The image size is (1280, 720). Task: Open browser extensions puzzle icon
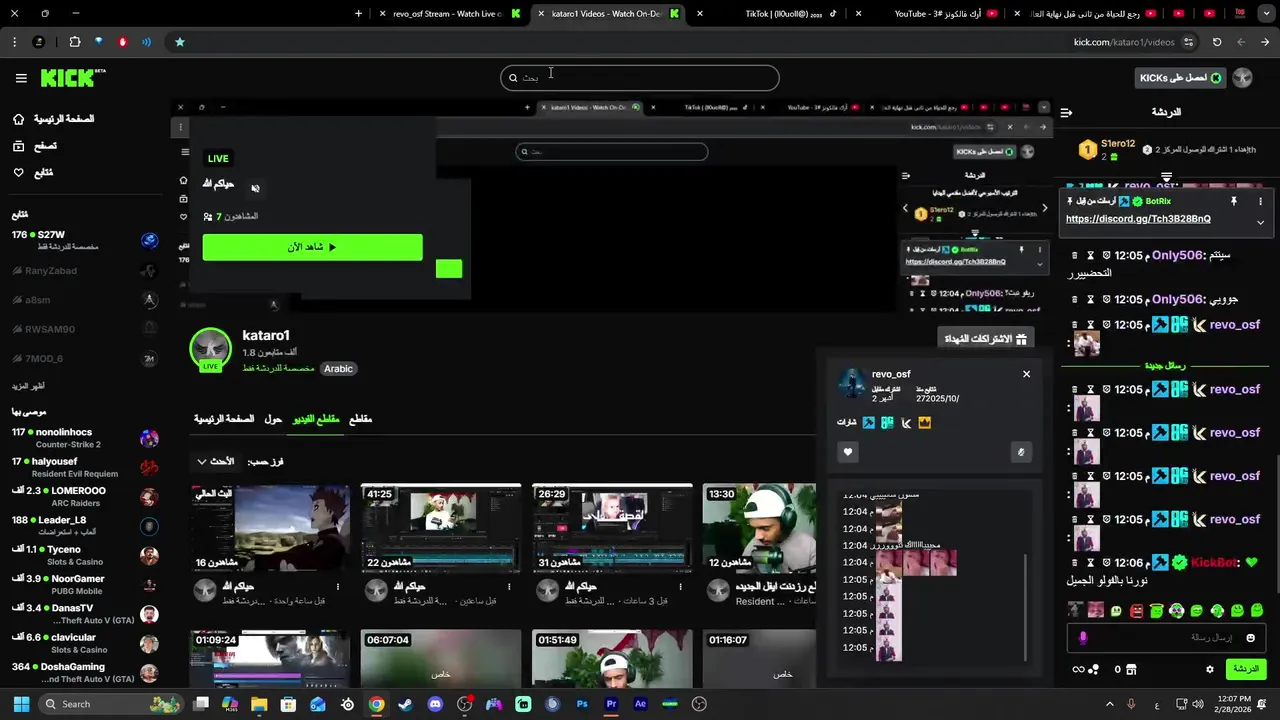[75, 42]
